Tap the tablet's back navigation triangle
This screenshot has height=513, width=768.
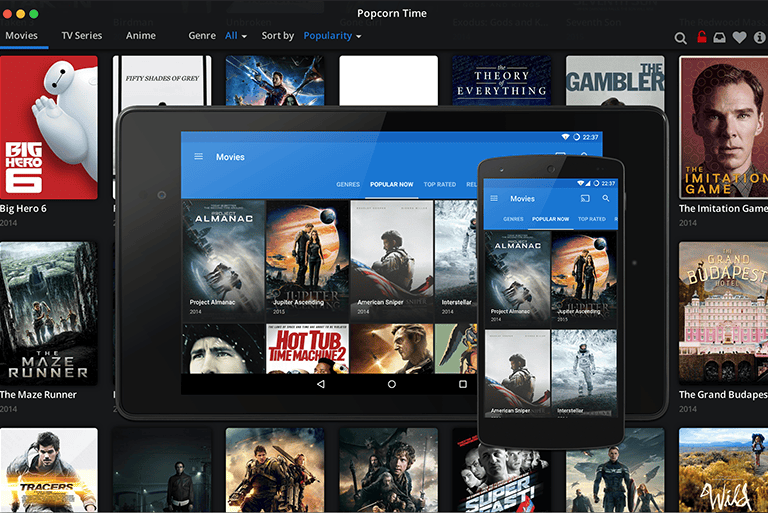pos(321,384)
